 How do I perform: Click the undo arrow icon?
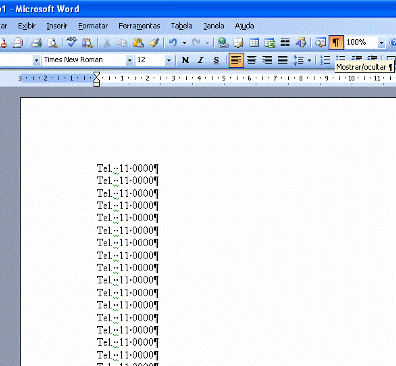173,43
